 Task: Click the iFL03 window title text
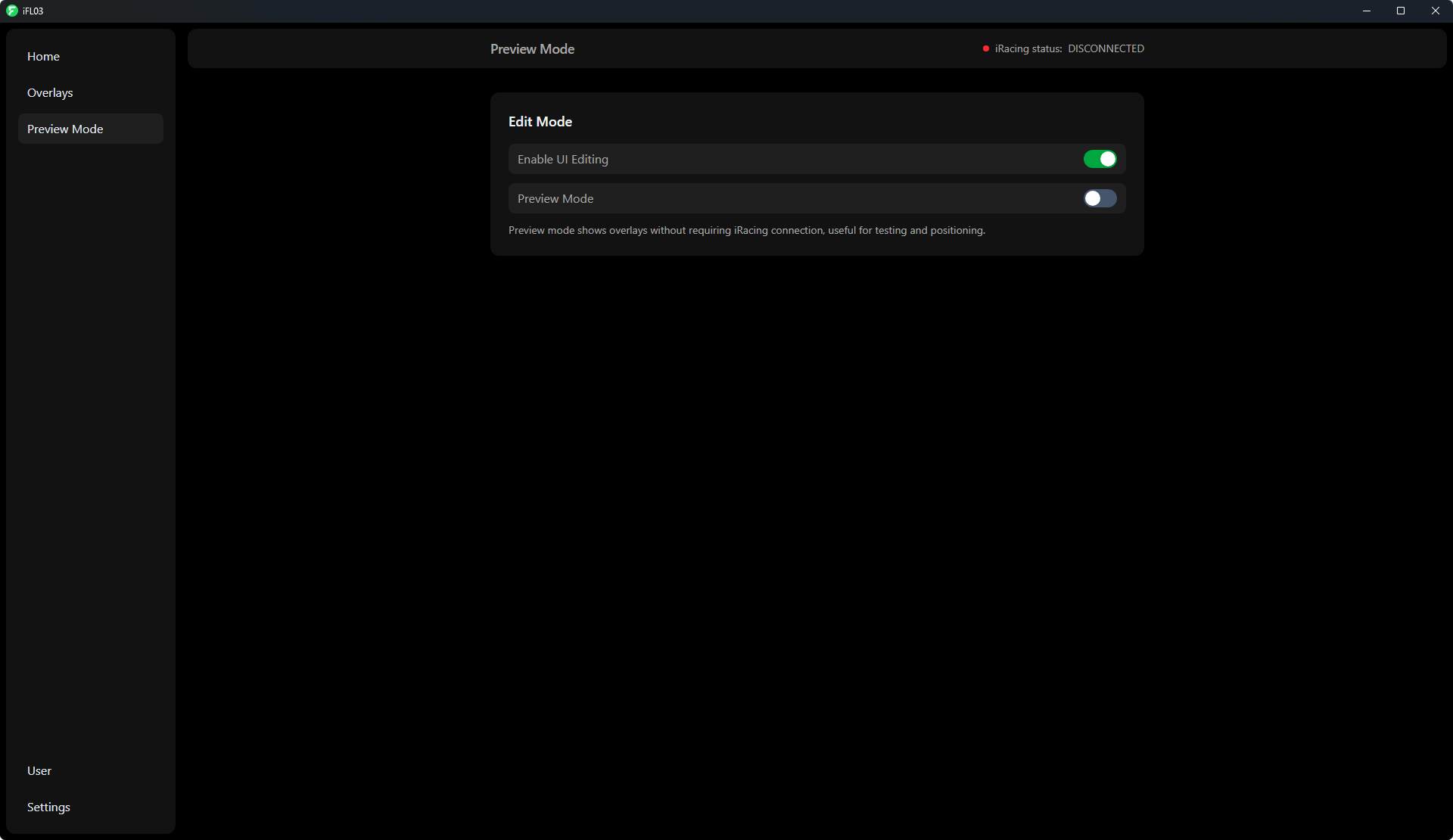(x=33, y=11)
